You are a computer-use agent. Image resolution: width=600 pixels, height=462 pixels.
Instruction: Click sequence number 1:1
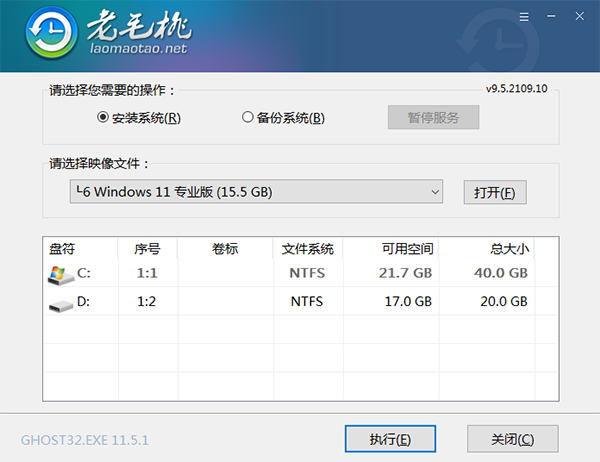click(147, 273)
